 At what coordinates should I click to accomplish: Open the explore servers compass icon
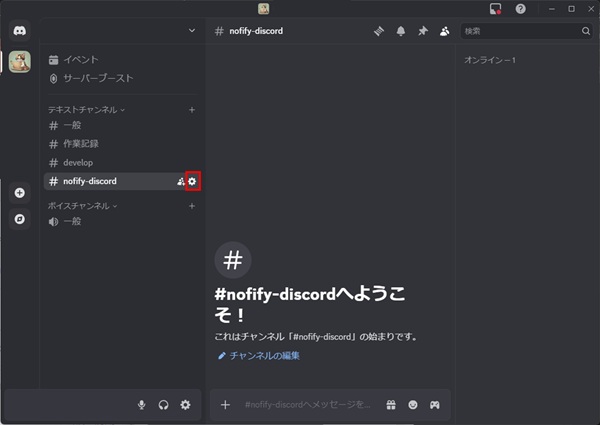20,219
